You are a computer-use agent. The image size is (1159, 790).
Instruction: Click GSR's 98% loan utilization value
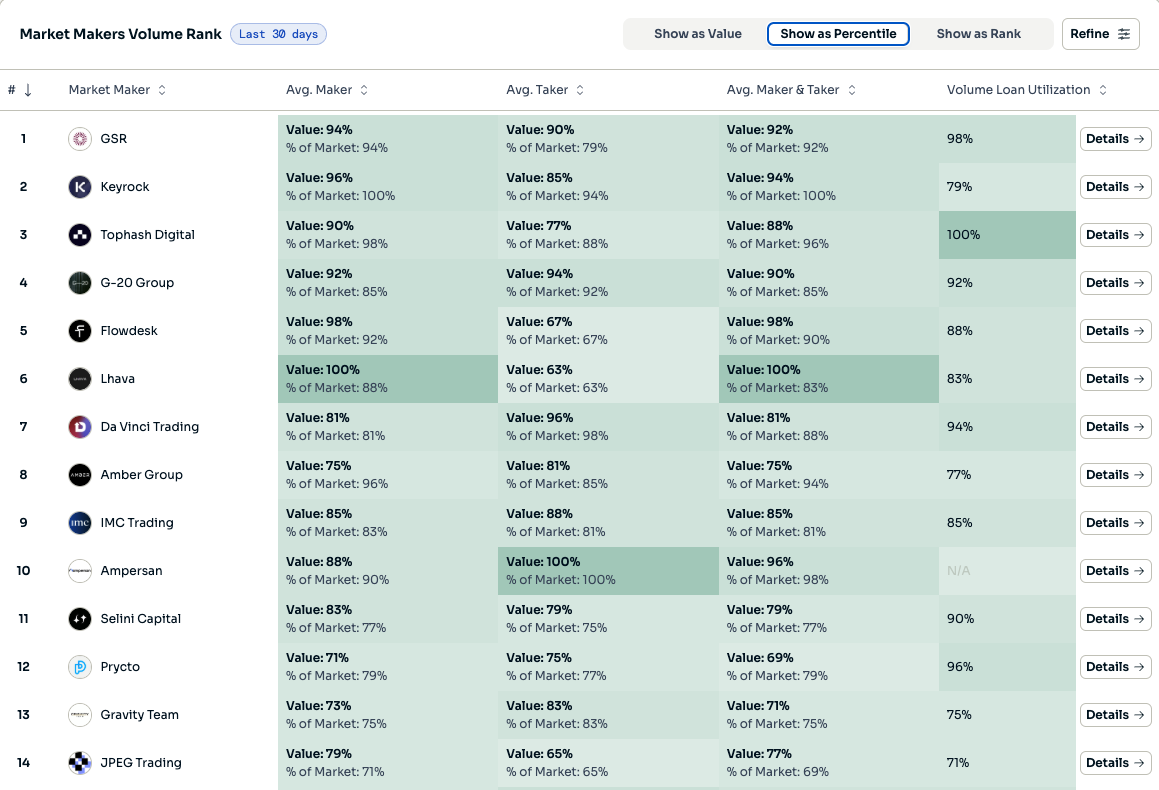959,139
